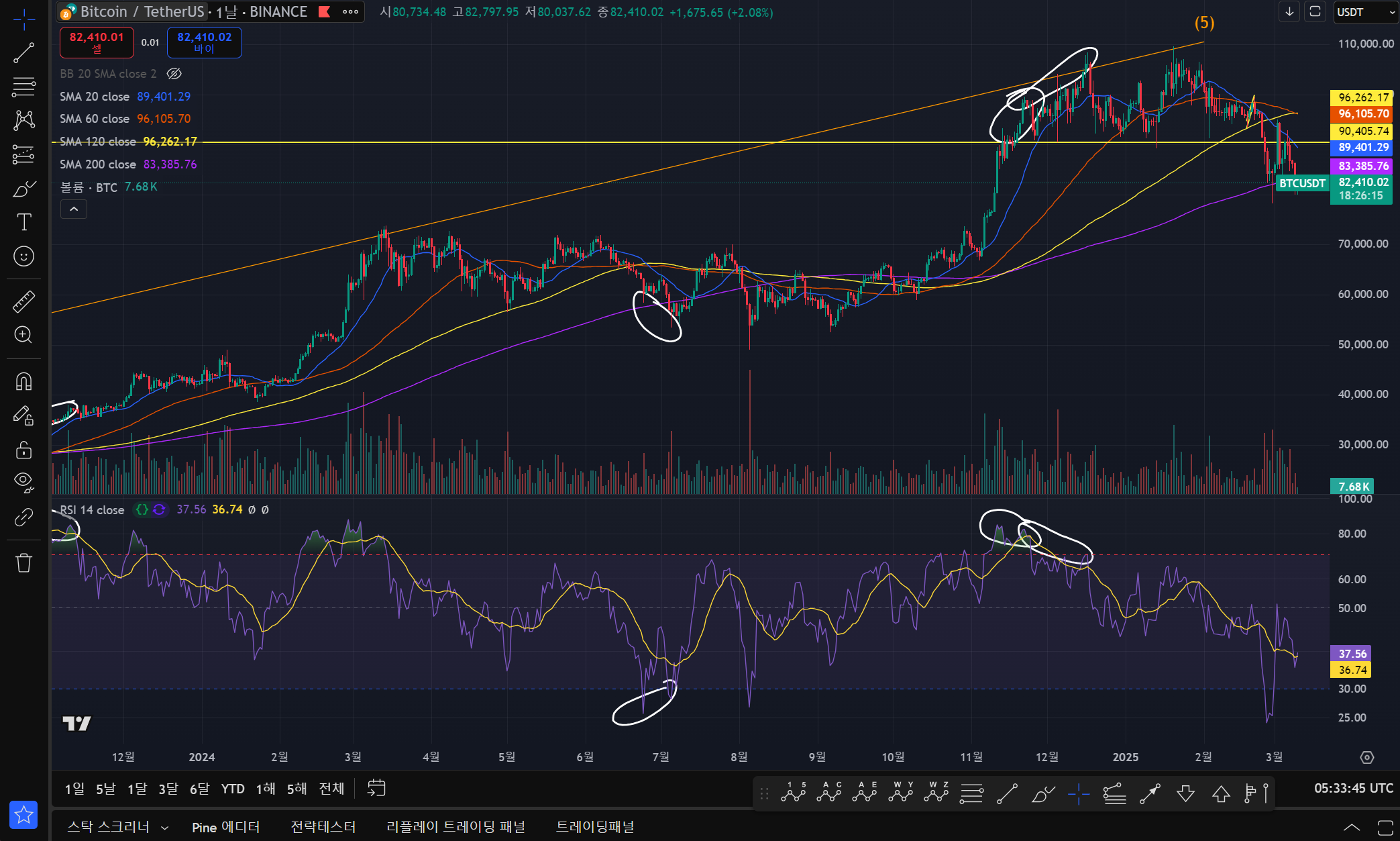The width and height of the screenshot is (1400, 841).
Task: Open chart settings gear near the price axis
Action: (1367, 757)
